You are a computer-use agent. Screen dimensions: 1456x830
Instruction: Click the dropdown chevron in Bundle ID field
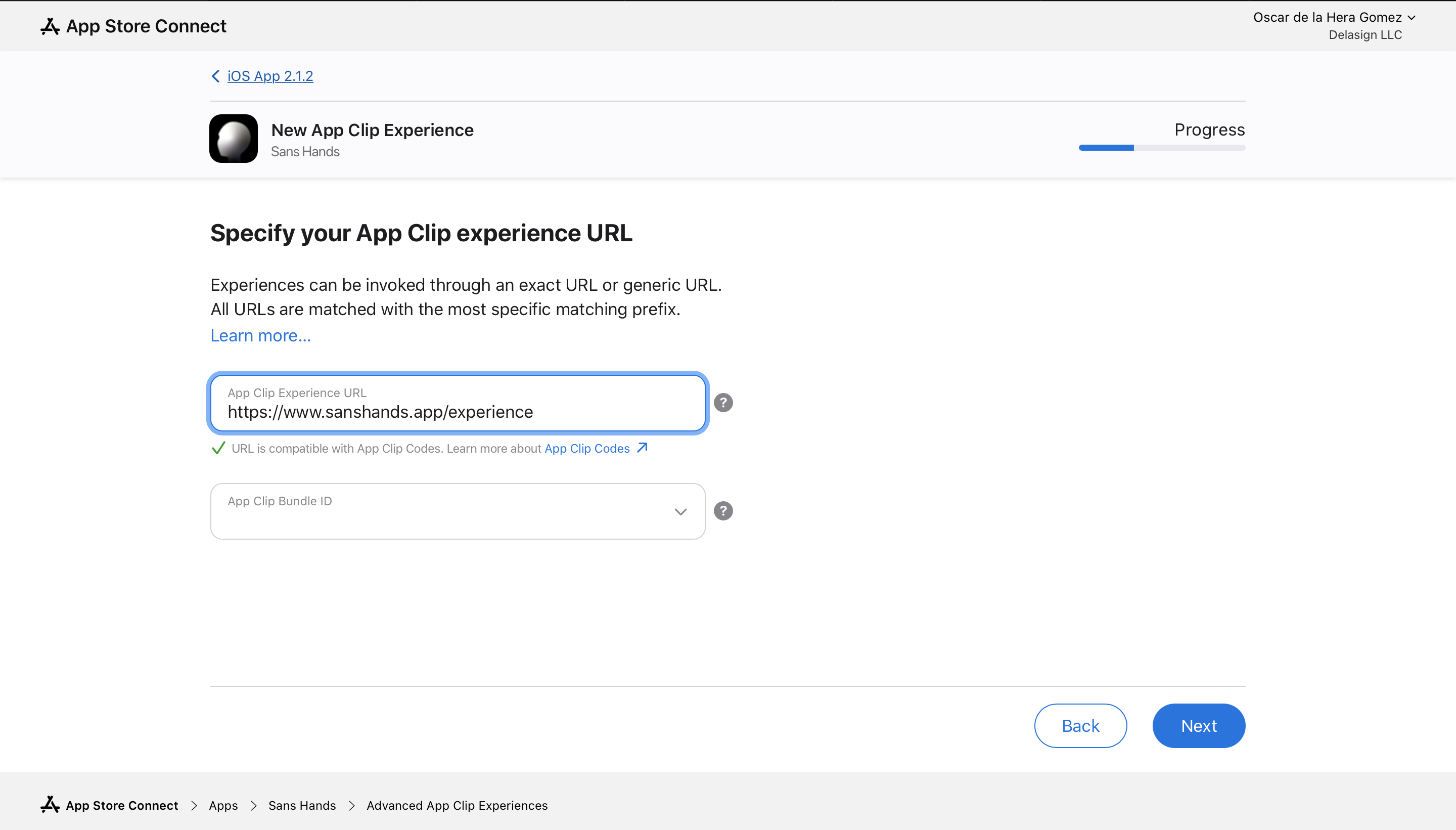[x=681, y=511]
